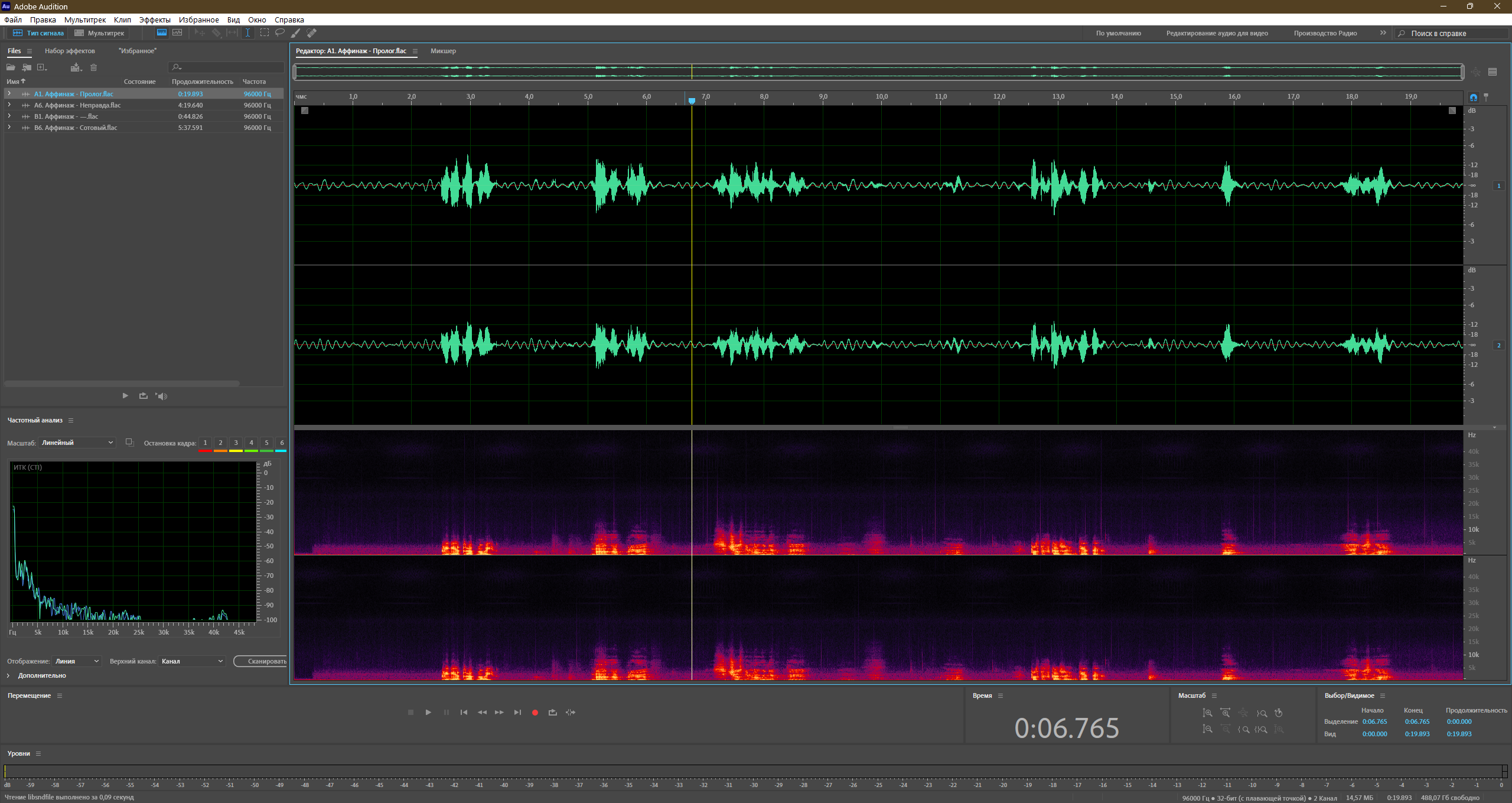Click the Import File icon in Files panel
This screenshot has height=803, width=1512.
(x=27, y=67)
